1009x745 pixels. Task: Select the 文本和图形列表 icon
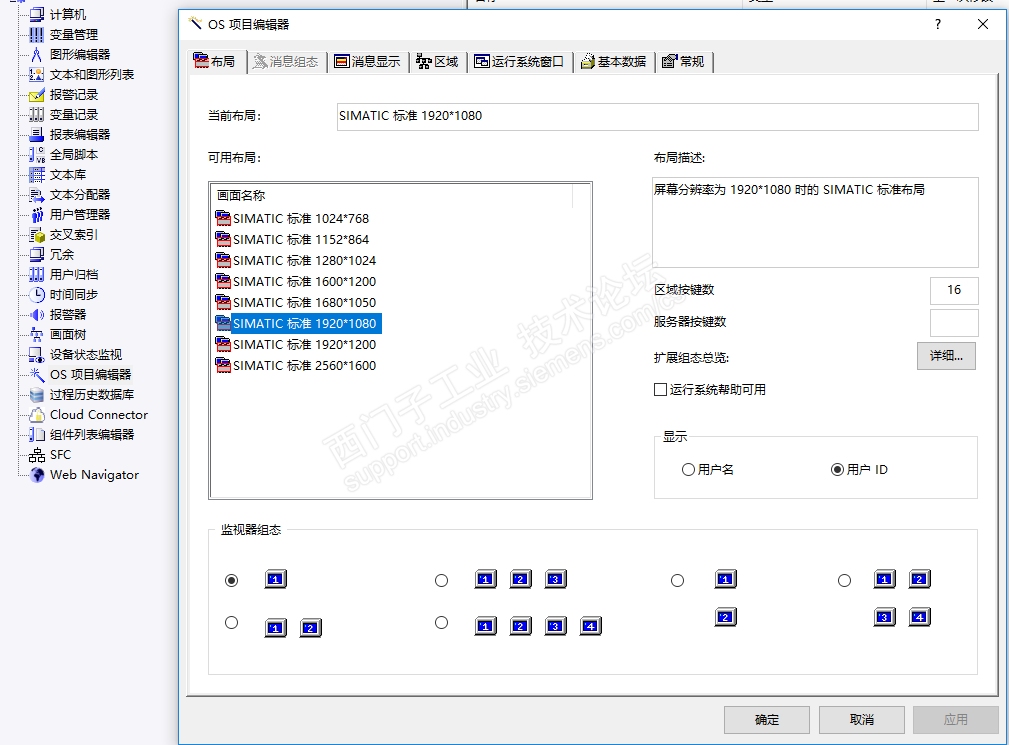(x=37, y=74)
